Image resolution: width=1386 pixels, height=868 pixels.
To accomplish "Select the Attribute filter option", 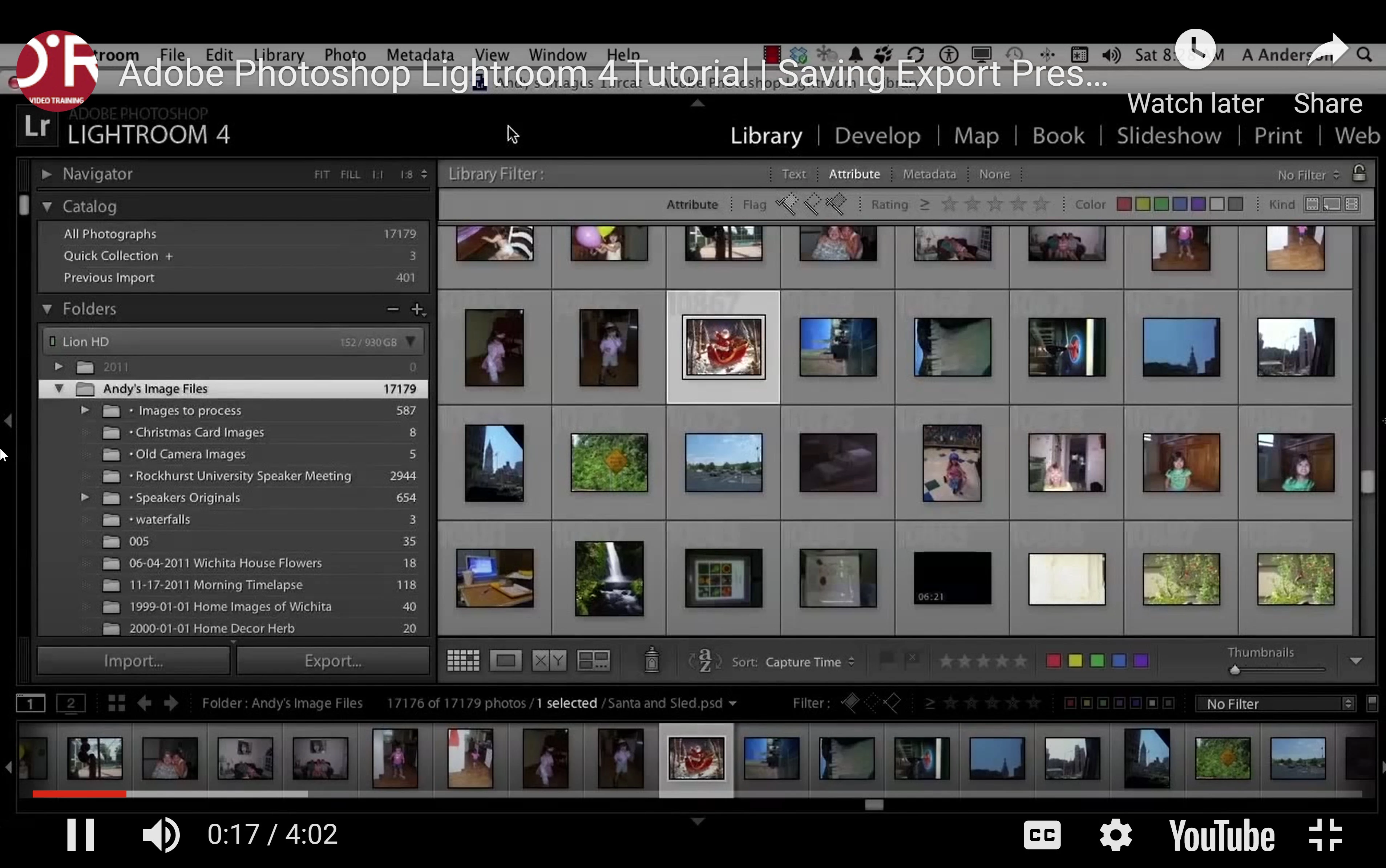I will 854,174.
